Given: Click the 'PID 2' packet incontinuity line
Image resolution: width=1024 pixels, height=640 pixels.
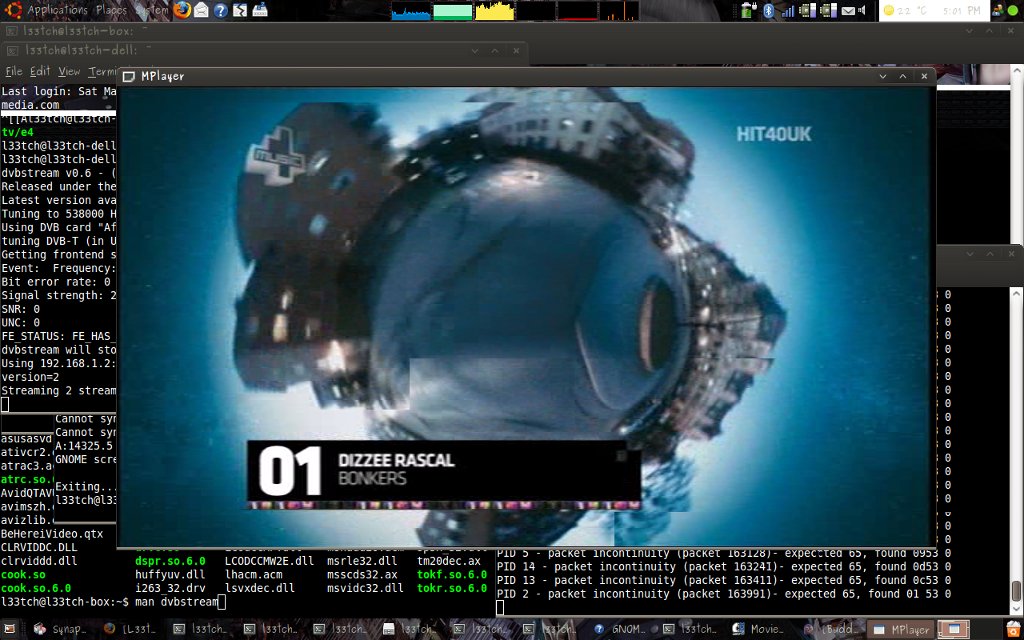Looking at the screenshot, I should pyautogui.click(x=724, y=594).
